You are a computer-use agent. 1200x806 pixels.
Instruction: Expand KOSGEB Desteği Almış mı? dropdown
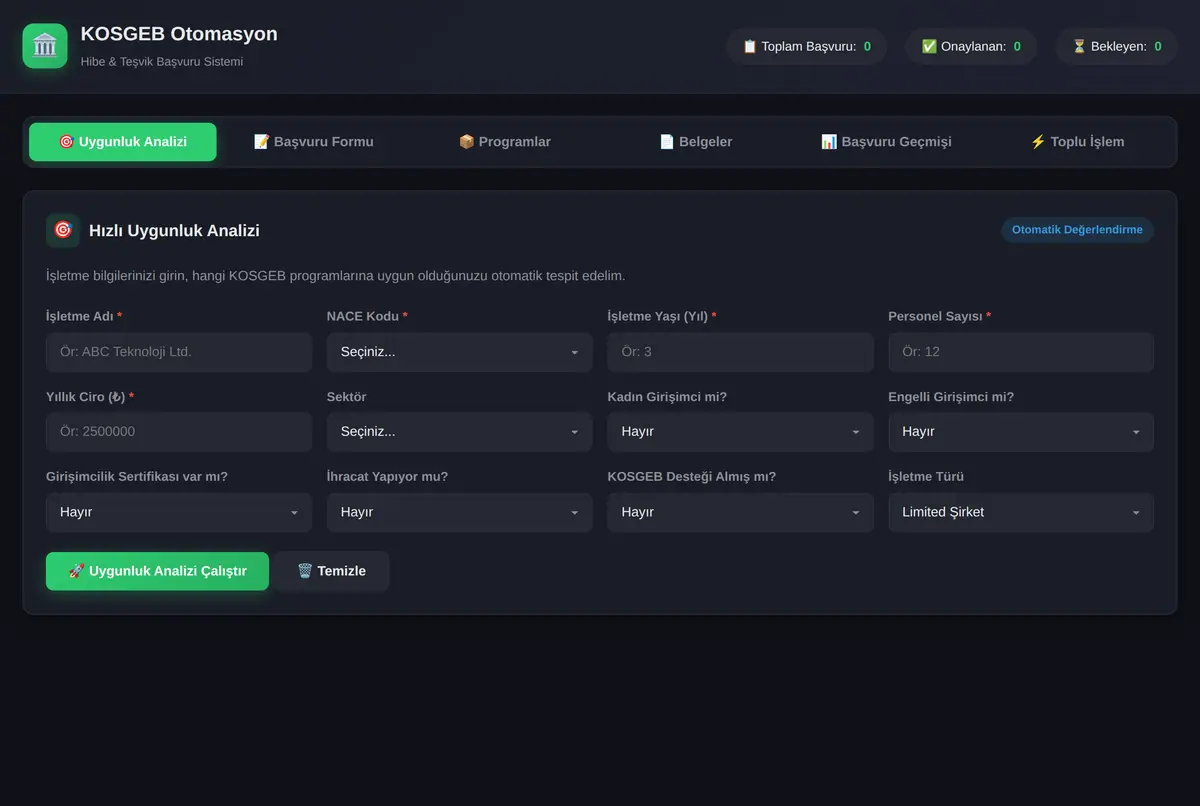point(740,512)
